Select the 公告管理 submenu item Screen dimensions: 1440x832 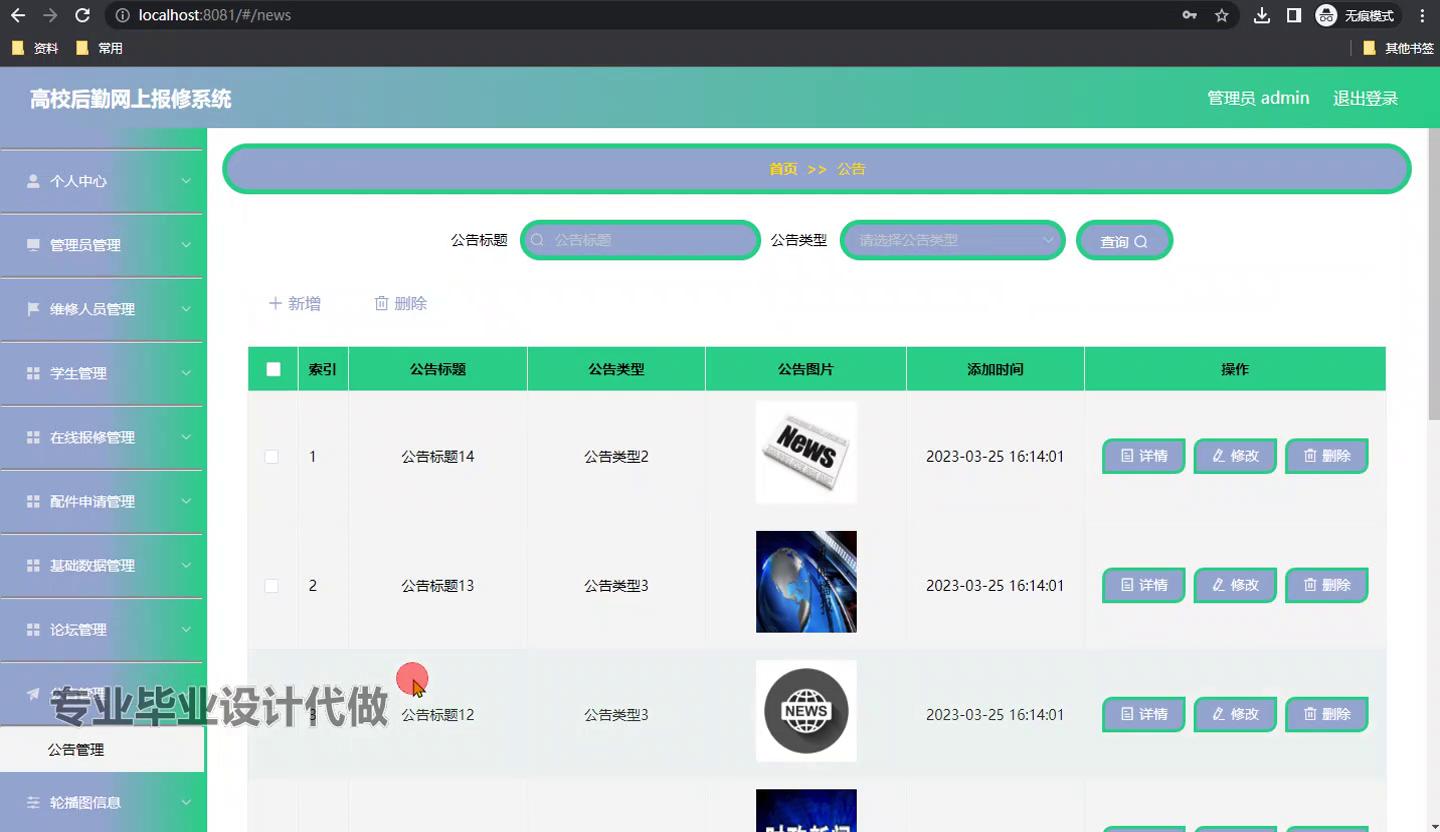(x=102, y=749)
